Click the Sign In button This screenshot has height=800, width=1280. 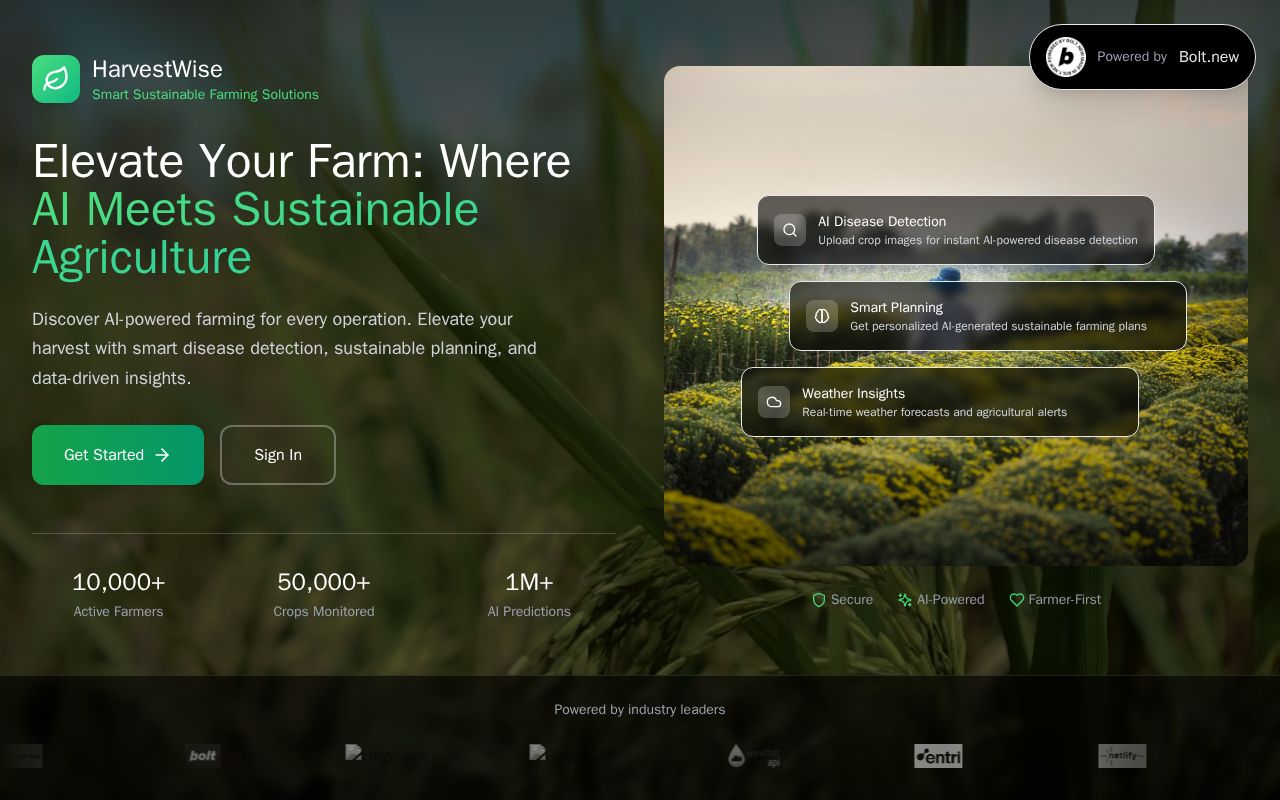point(278,455)
